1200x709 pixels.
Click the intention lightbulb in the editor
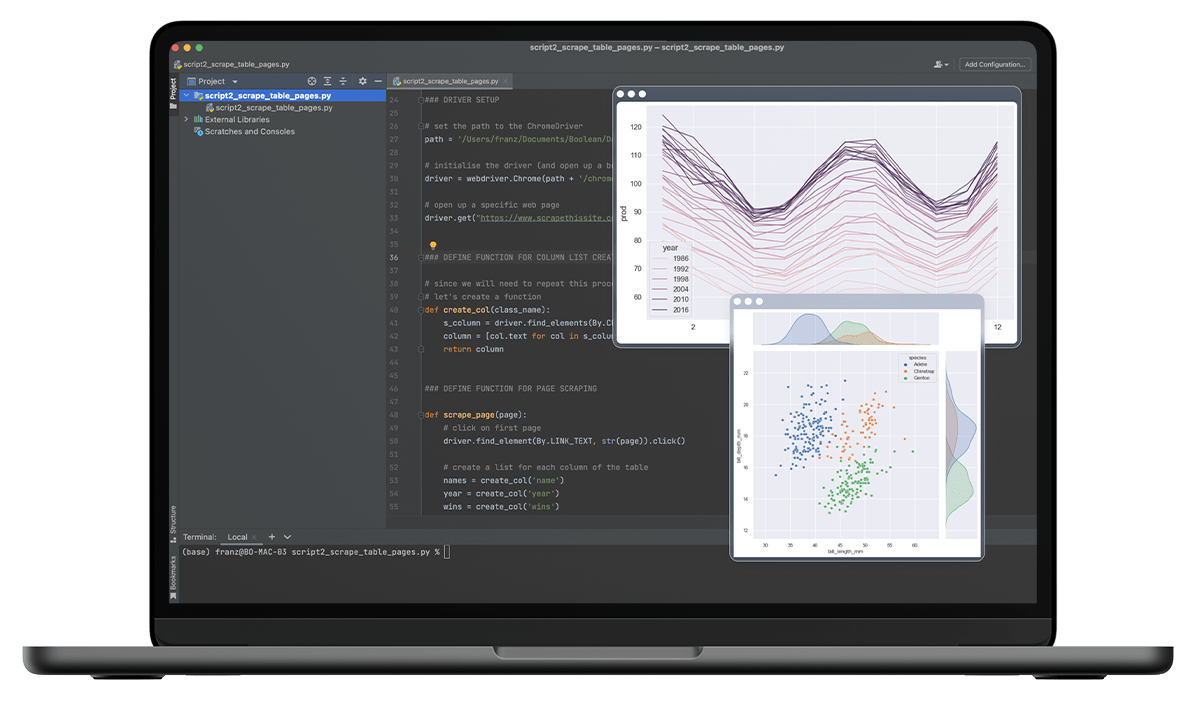coord(432,245)
